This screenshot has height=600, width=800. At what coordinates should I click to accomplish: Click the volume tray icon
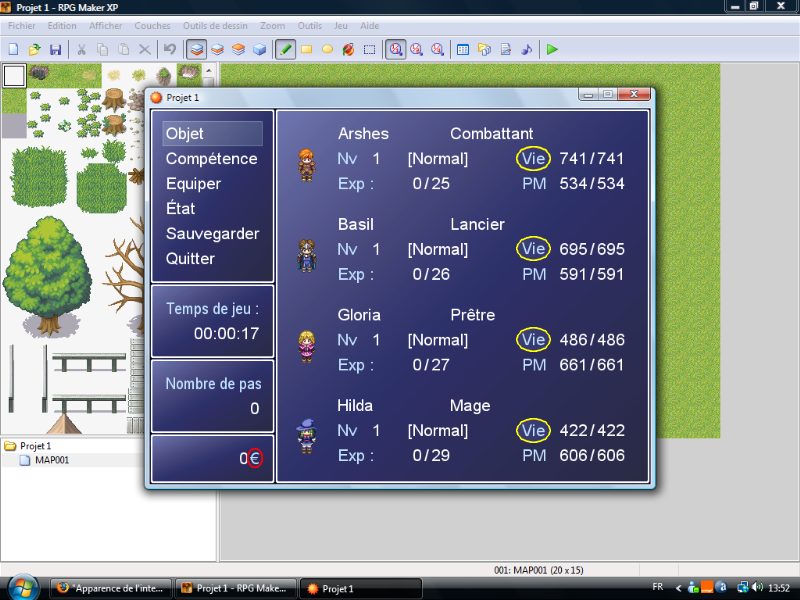coord(757,587)
